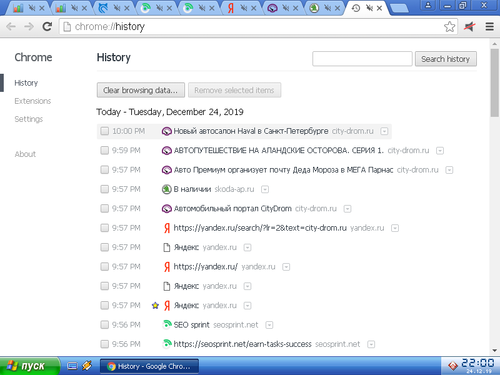The height and width of the screenshot is (375, 500).
Task: Open the https://seosprint.net/earn-tasks-success link
Action: click(242, 344)
